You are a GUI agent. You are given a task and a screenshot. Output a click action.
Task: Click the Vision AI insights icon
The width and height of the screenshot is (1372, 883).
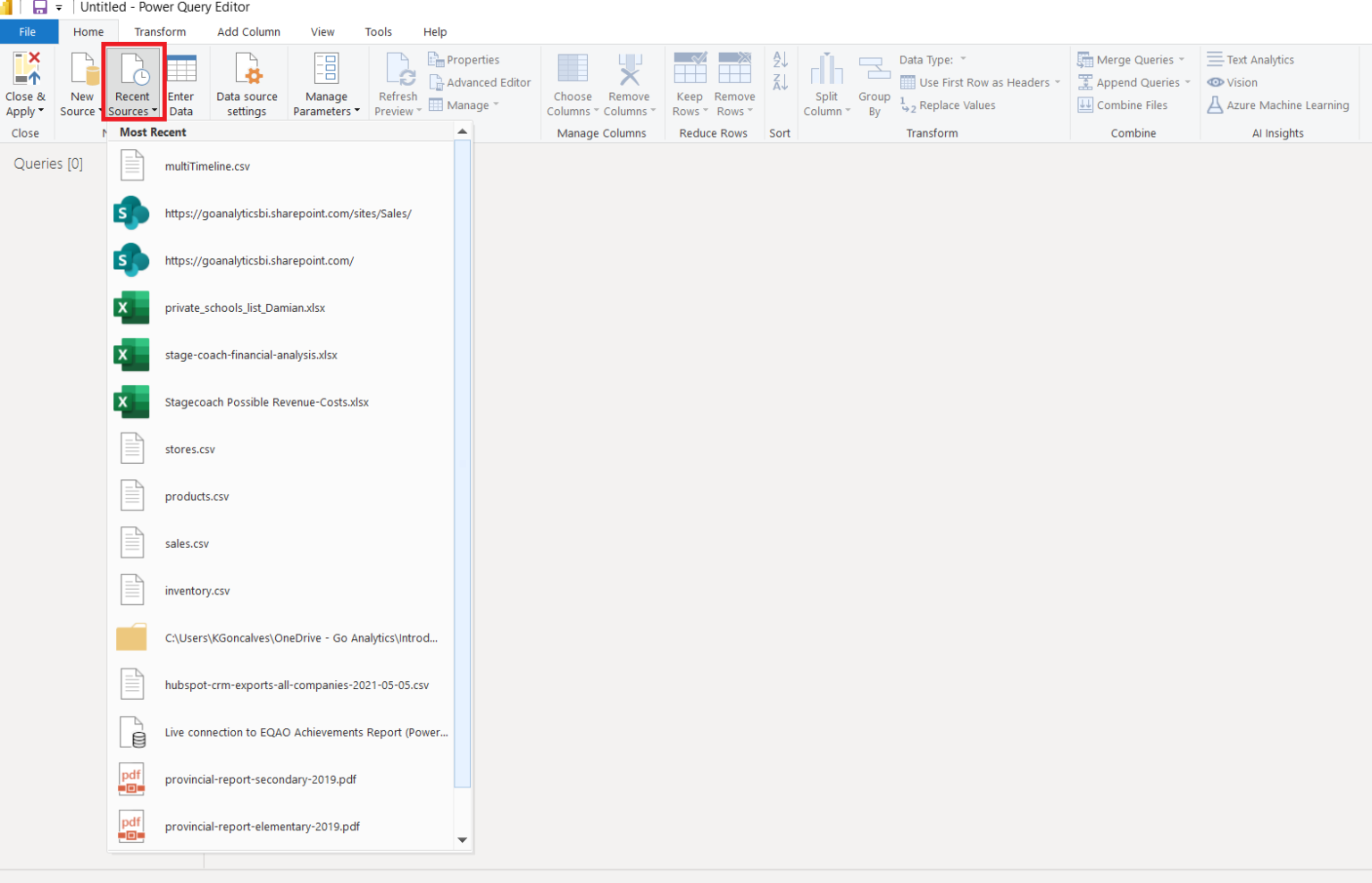pyautogui.click(x=1215, y=82)
